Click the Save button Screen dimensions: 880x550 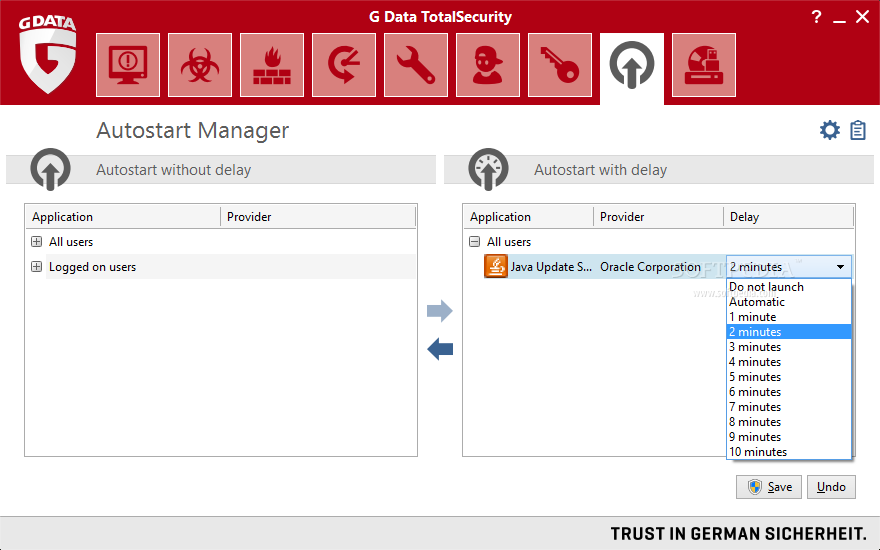768,487
